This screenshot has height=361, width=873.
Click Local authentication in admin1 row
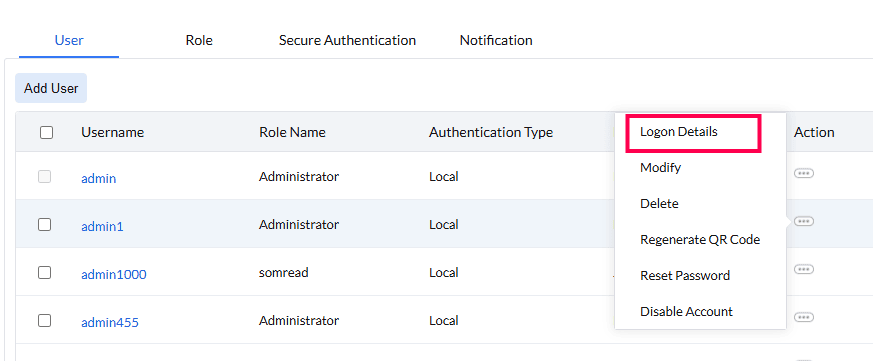click(x=444, y=225)
